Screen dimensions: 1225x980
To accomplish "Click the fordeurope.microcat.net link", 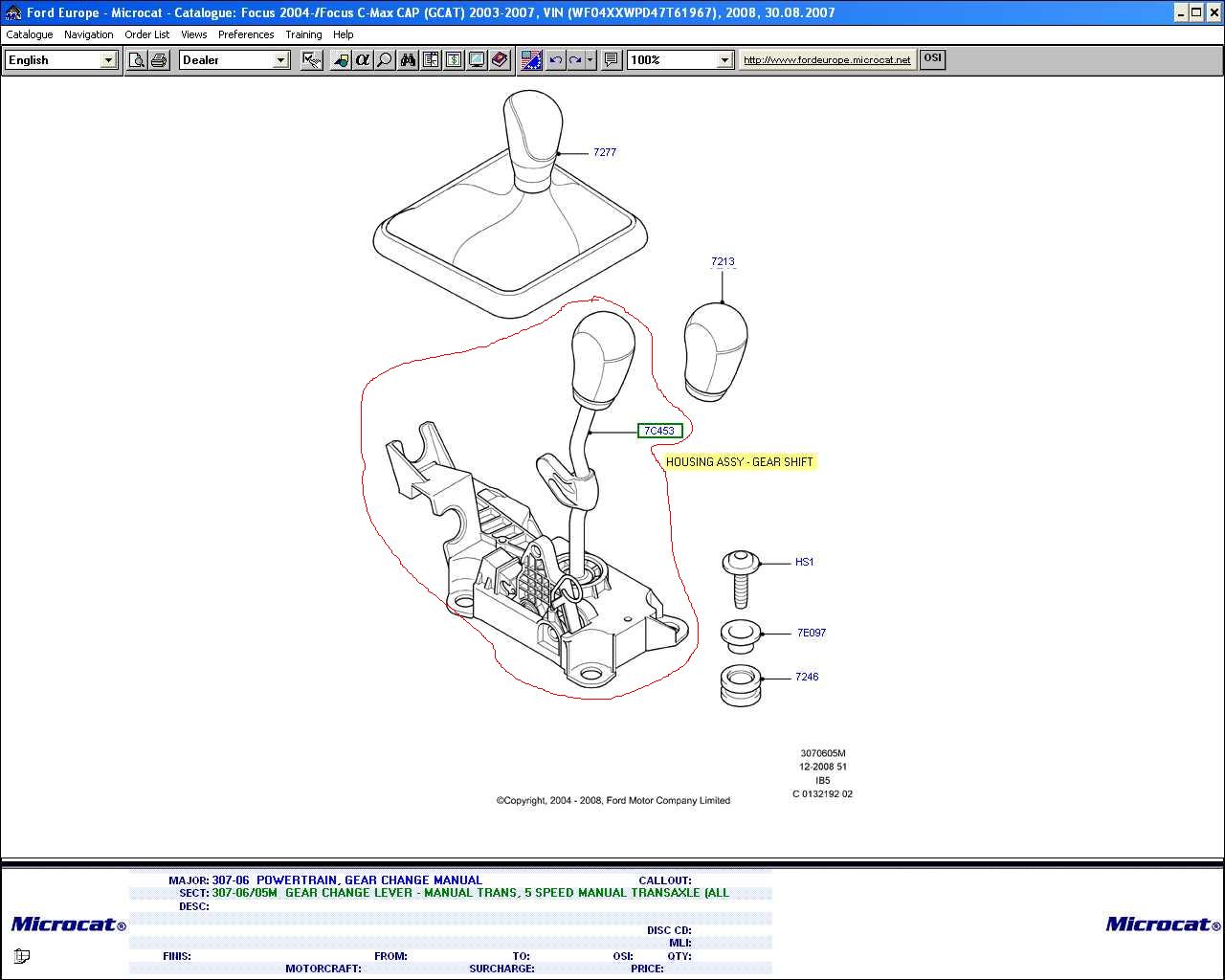I will (x=827, y=59).
